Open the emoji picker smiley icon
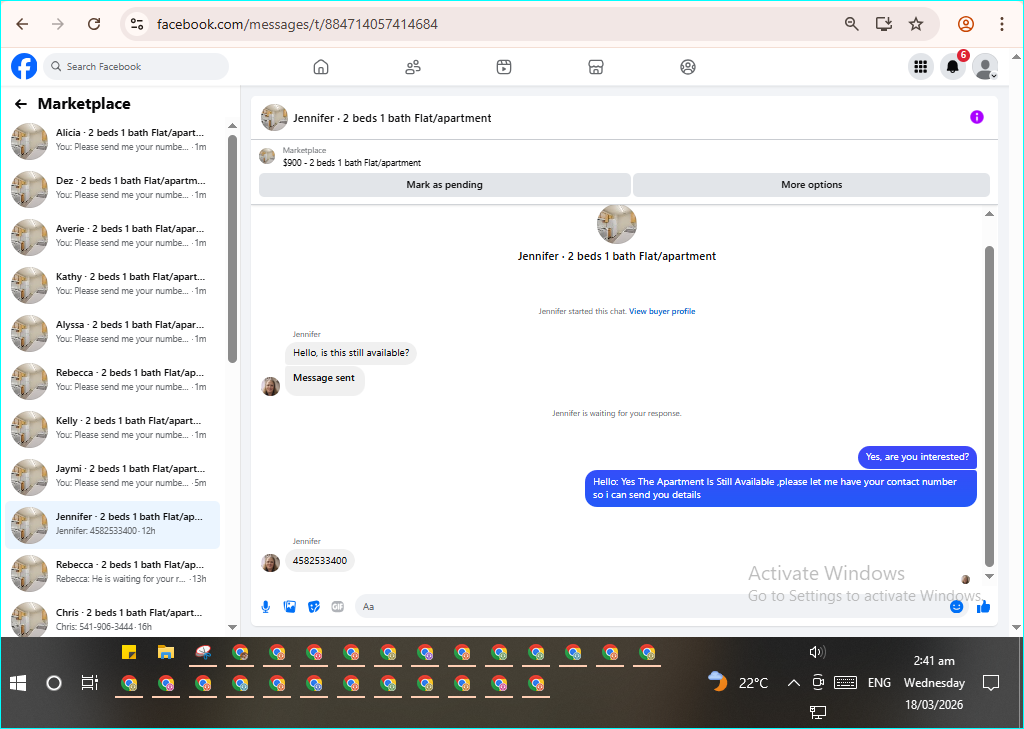Image resolution: width=1024 pixels, height=729 pixels. (x=957, y=607)
